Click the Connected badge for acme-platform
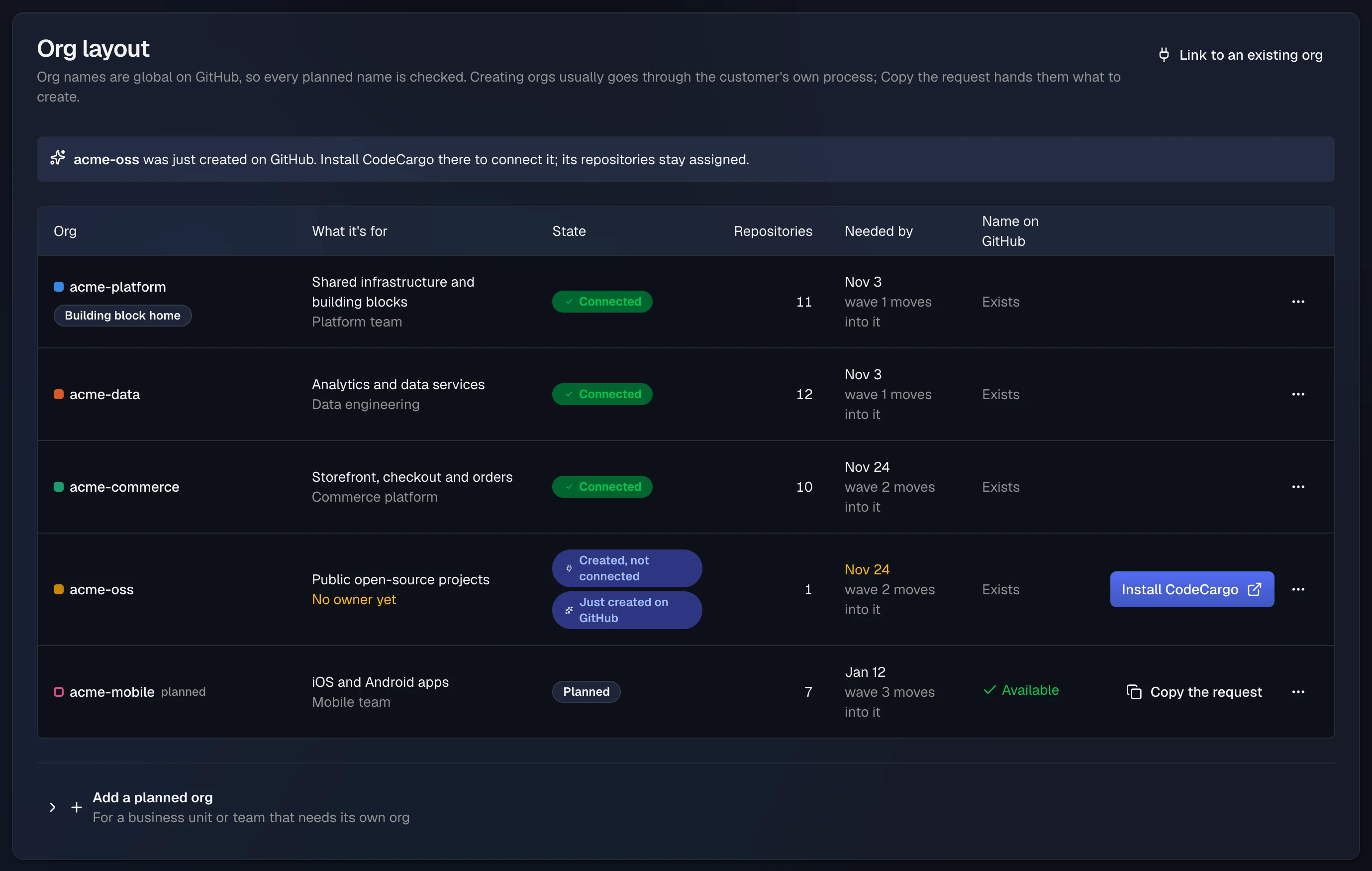Image resolution: width=1372 pixels, height=871 pixels. click(x=601, y=302)
